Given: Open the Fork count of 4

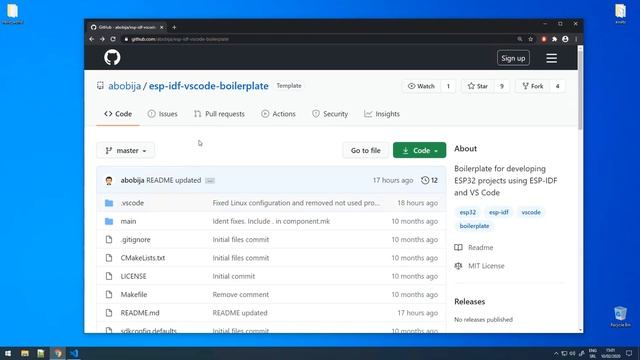Looking at the screenshot, I should coord(558,86).
